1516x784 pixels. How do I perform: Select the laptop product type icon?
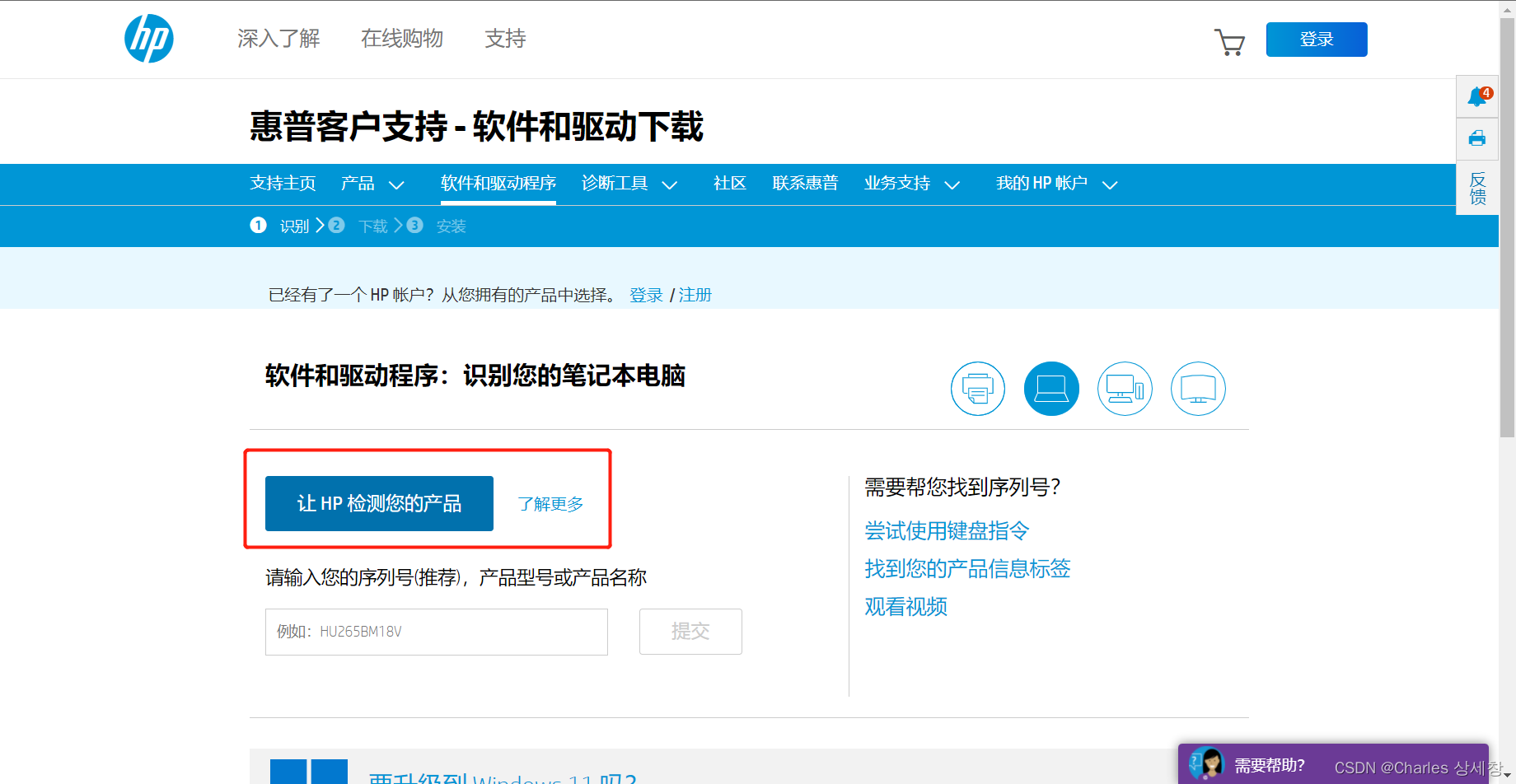(1051, 389)
